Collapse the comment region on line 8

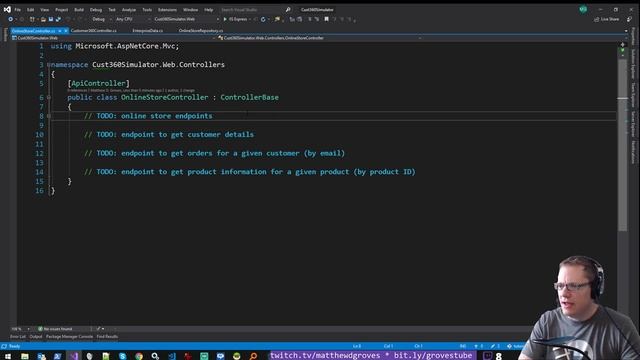[49, 116]
